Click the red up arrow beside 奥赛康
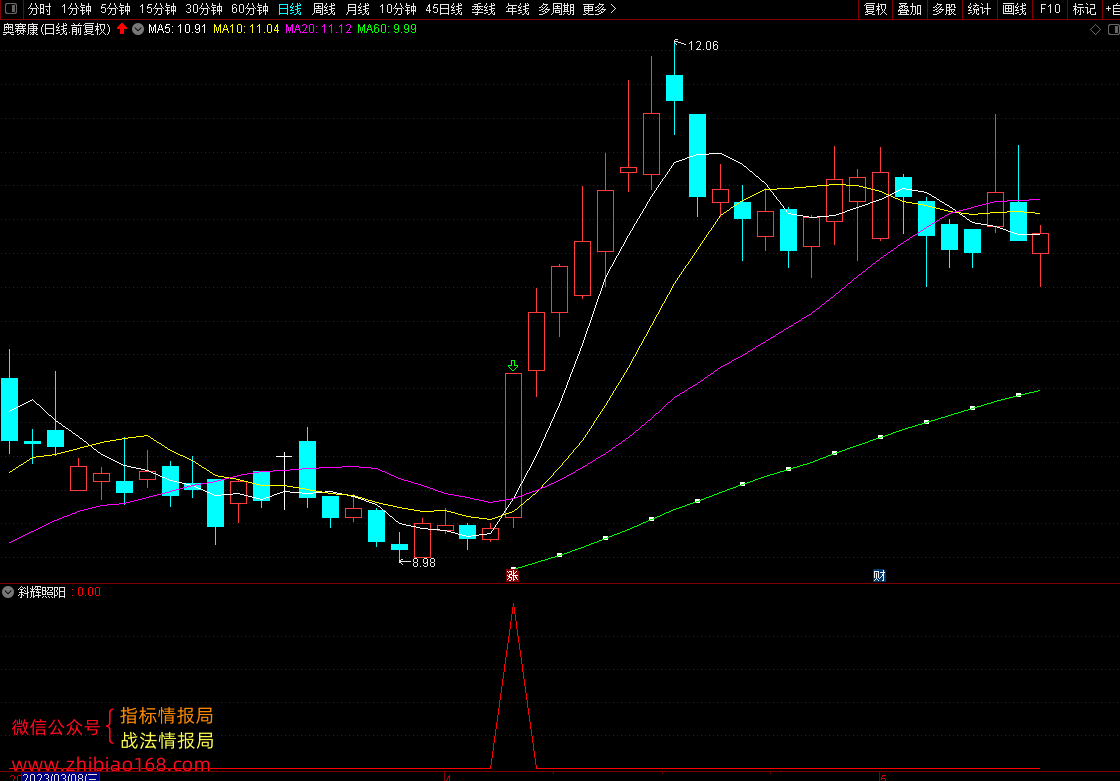1120x781 pixels. tap(122, 29)
